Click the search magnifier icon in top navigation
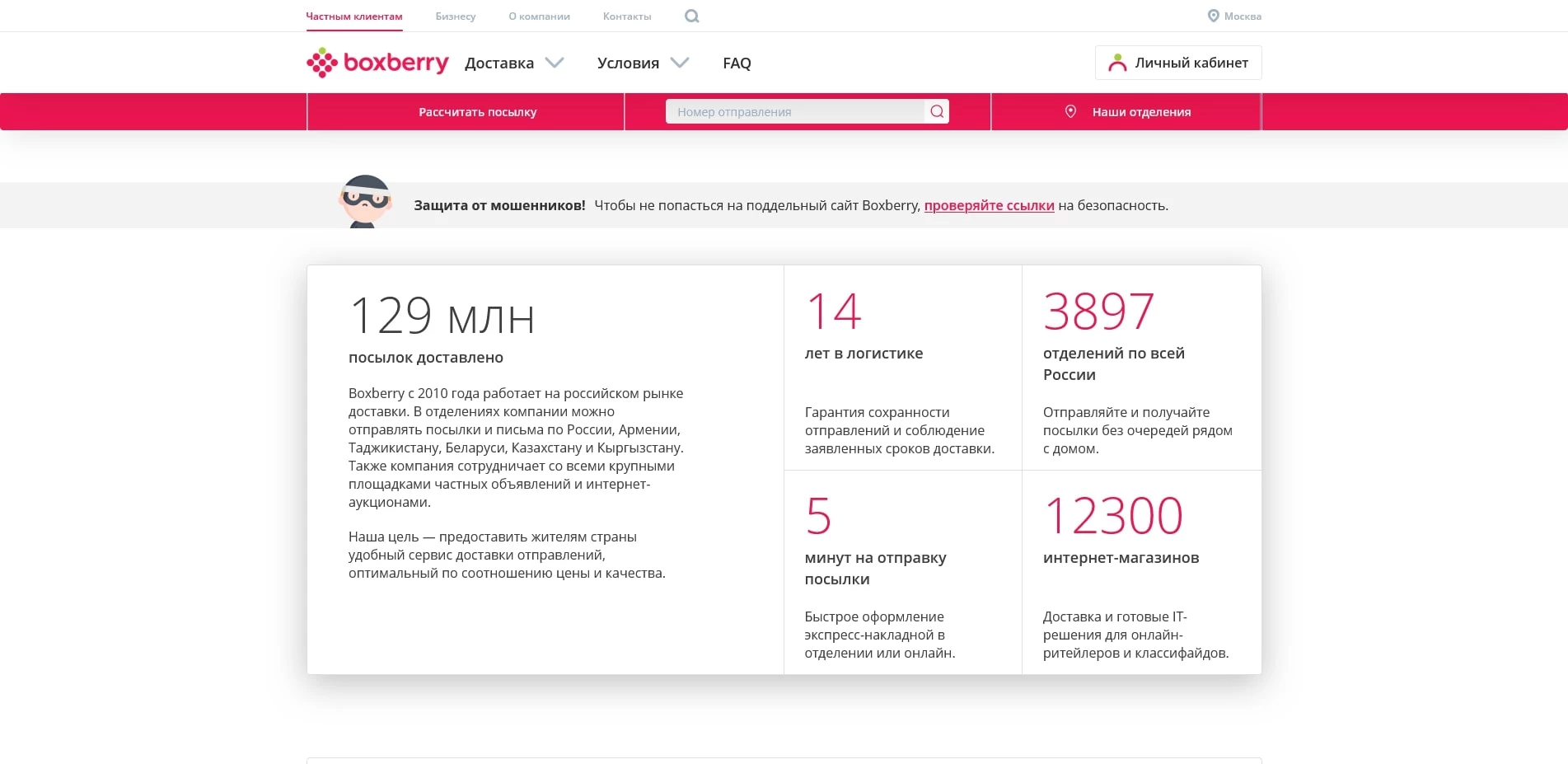Viewport: 1568px width, 764px height. click(691, 16)
